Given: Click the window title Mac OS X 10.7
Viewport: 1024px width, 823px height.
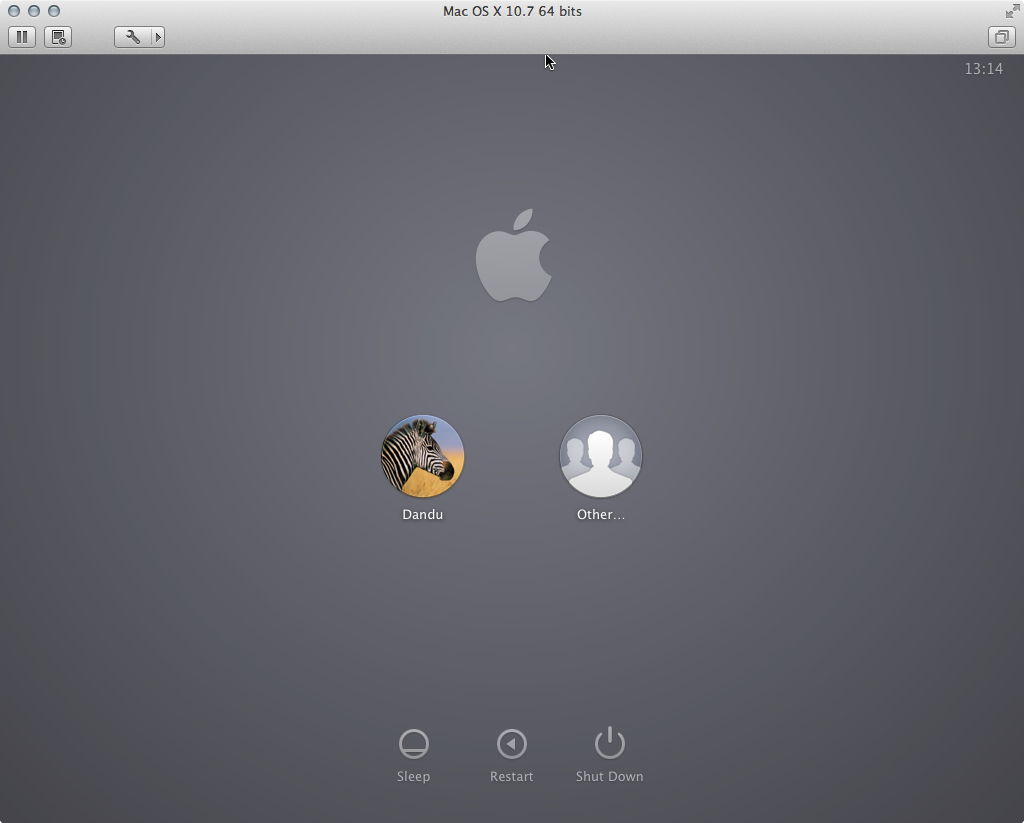Looking at the screenshot, I should point(512,11).
